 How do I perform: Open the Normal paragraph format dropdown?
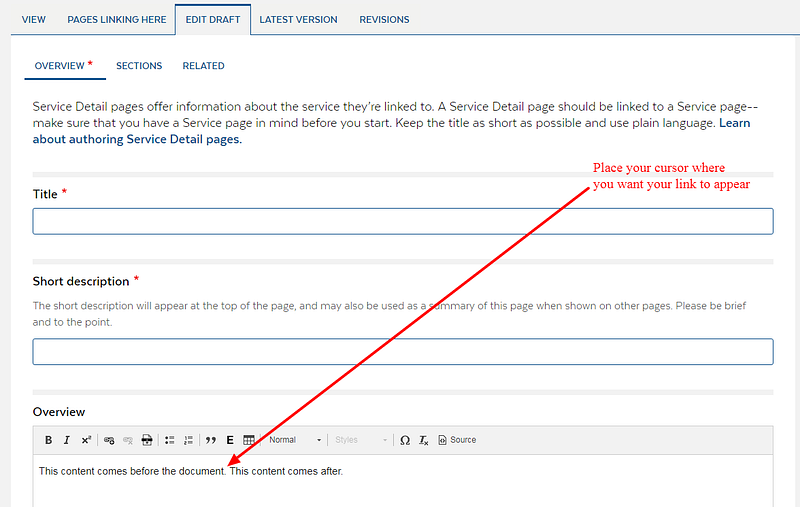[295, 440]
